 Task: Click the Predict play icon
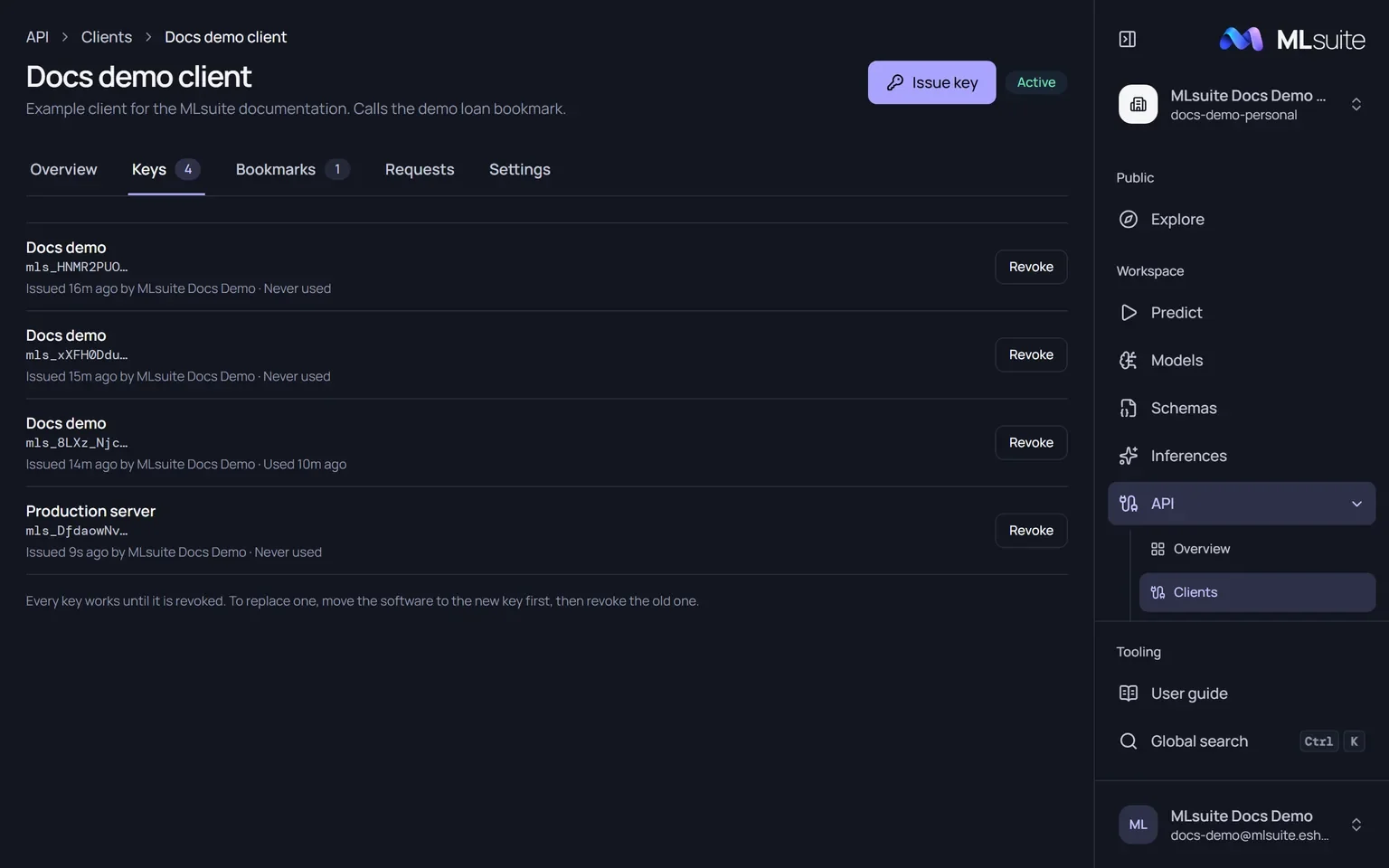pyautogui.click(x=1129, y=312)
